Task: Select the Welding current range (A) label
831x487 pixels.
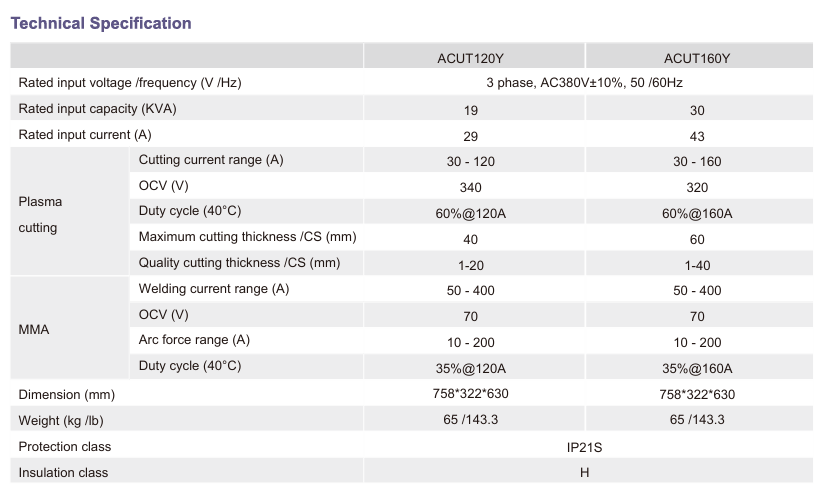Action: 213,290
